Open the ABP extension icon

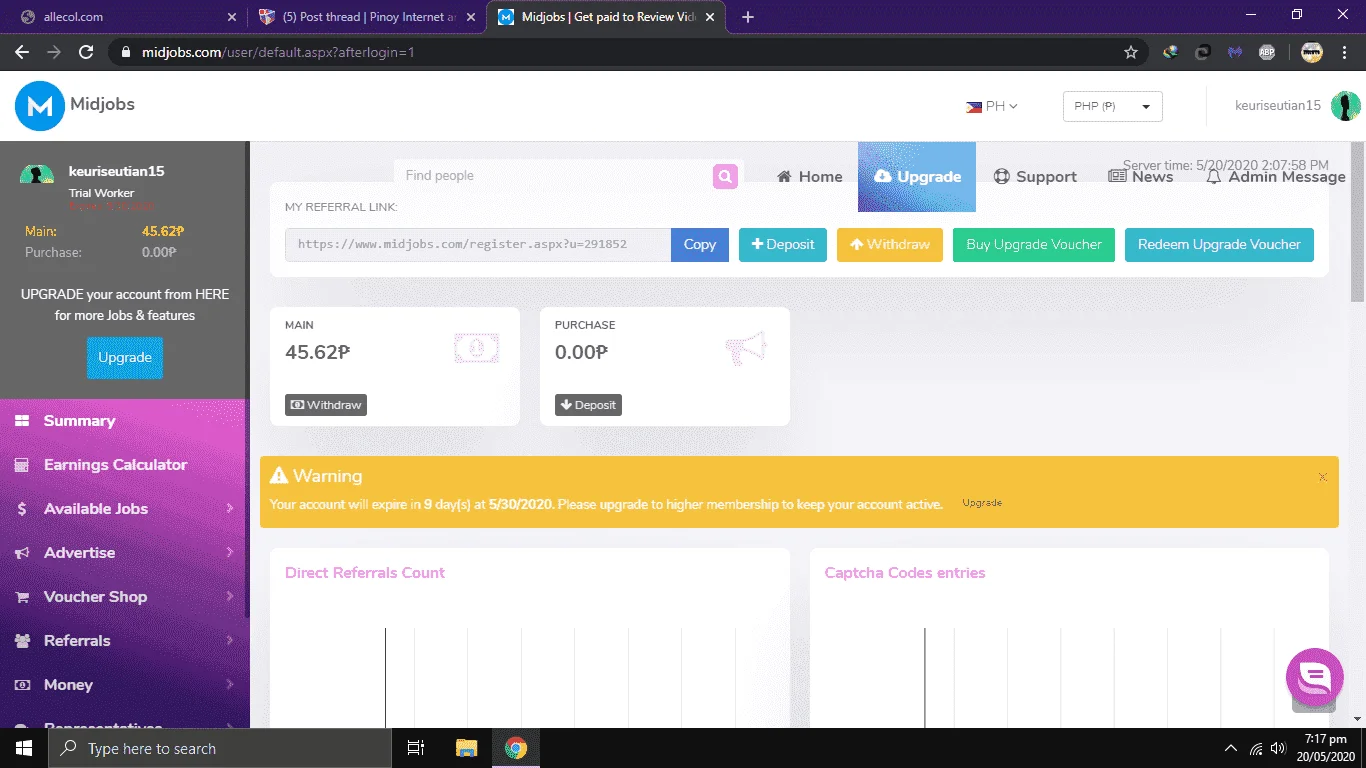pyautogui.click(x=1267, y=52)
